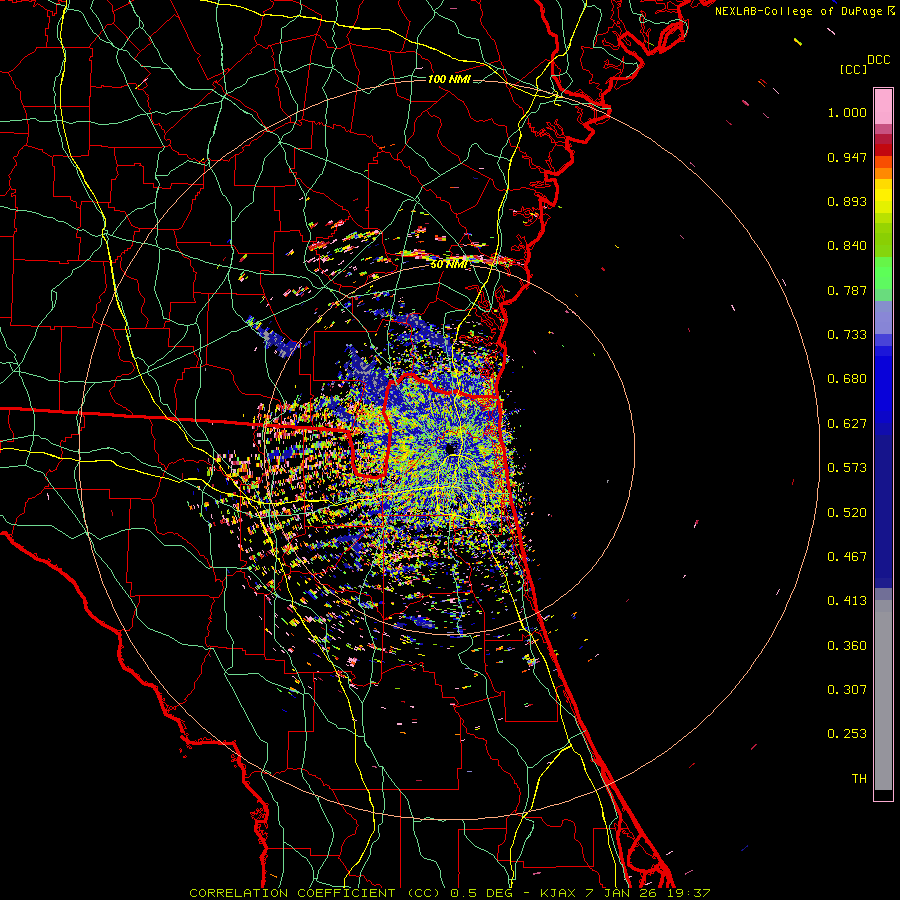The image size is (900, 900).
Task: Click the 0.680 scale value
Action: [x=847, y=379]
